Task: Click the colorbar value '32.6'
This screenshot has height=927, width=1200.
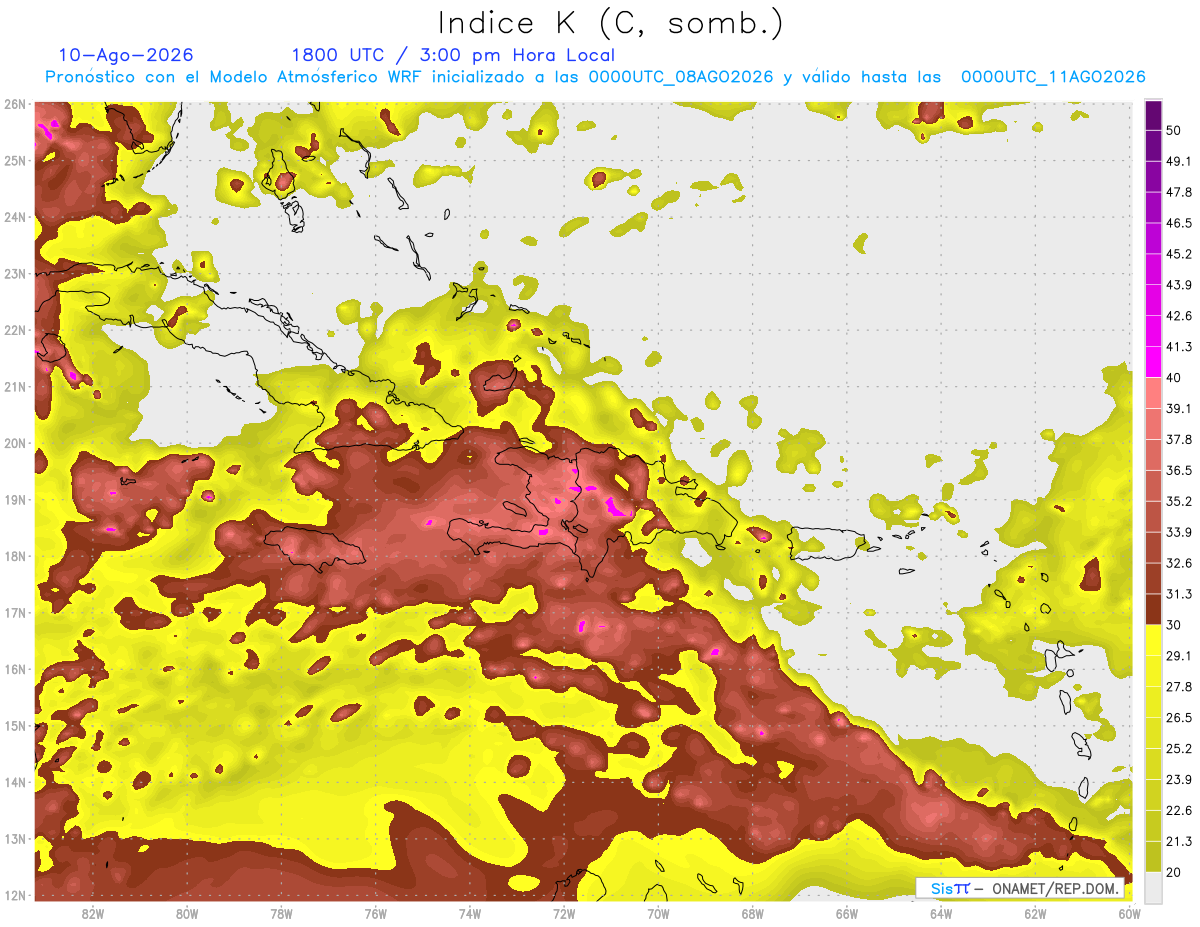Action: coord(1178,563)
